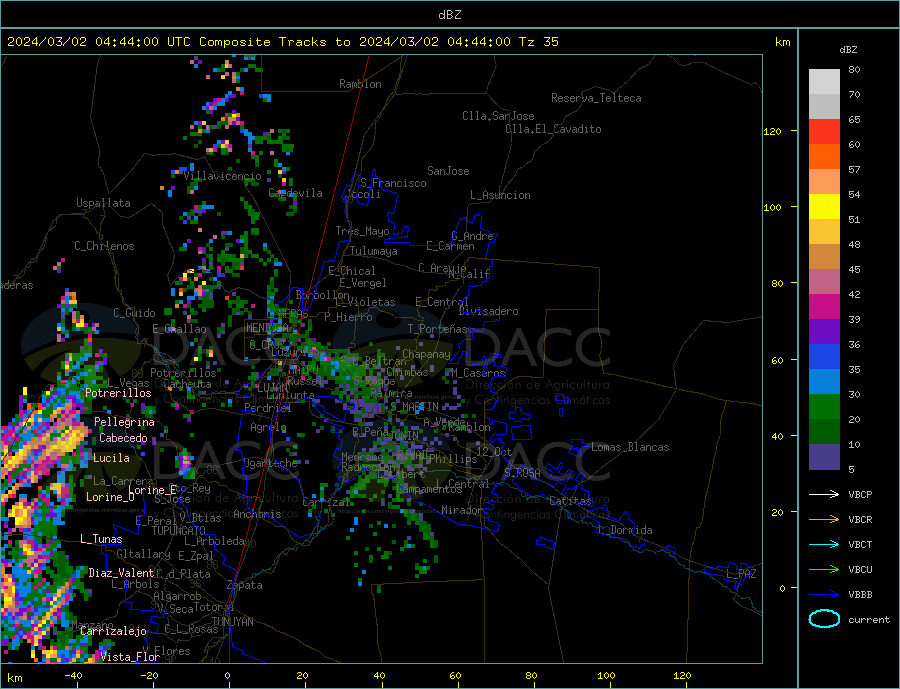Click the 'Zapata' place label
Screen dimensions: 900x689
click(x=245, y=585)
